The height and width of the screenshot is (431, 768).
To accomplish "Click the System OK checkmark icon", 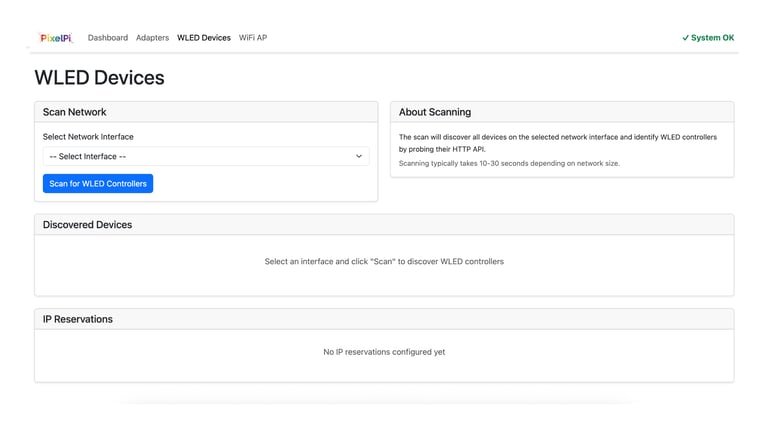I will (685, 38).
